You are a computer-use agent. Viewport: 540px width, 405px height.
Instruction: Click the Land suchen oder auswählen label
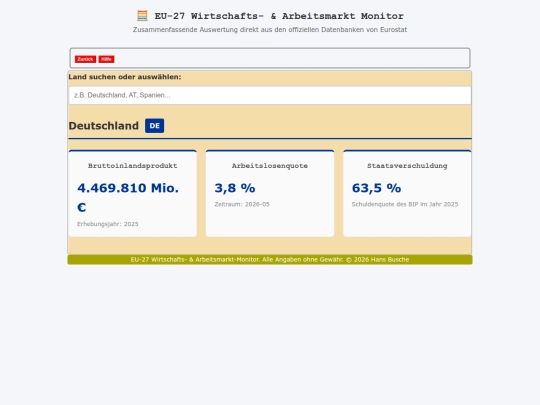click(x=125, y=77)
